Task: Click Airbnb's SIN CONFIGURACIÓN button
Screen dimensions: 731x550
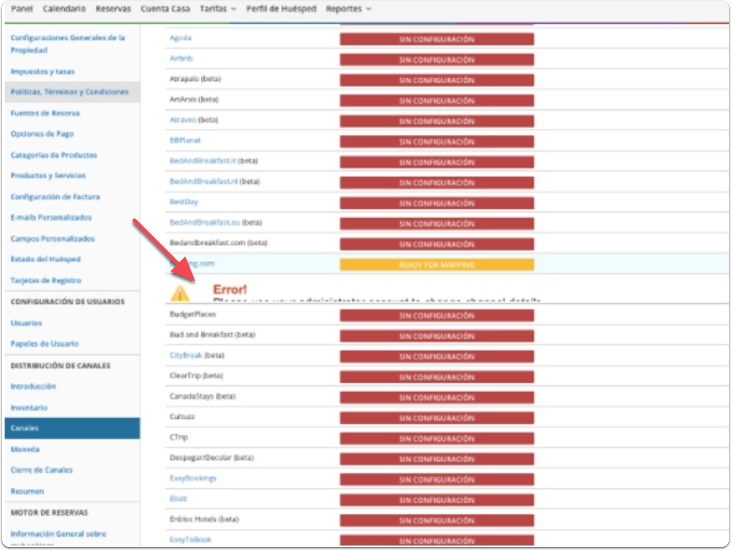Action: tap(437, 60)
